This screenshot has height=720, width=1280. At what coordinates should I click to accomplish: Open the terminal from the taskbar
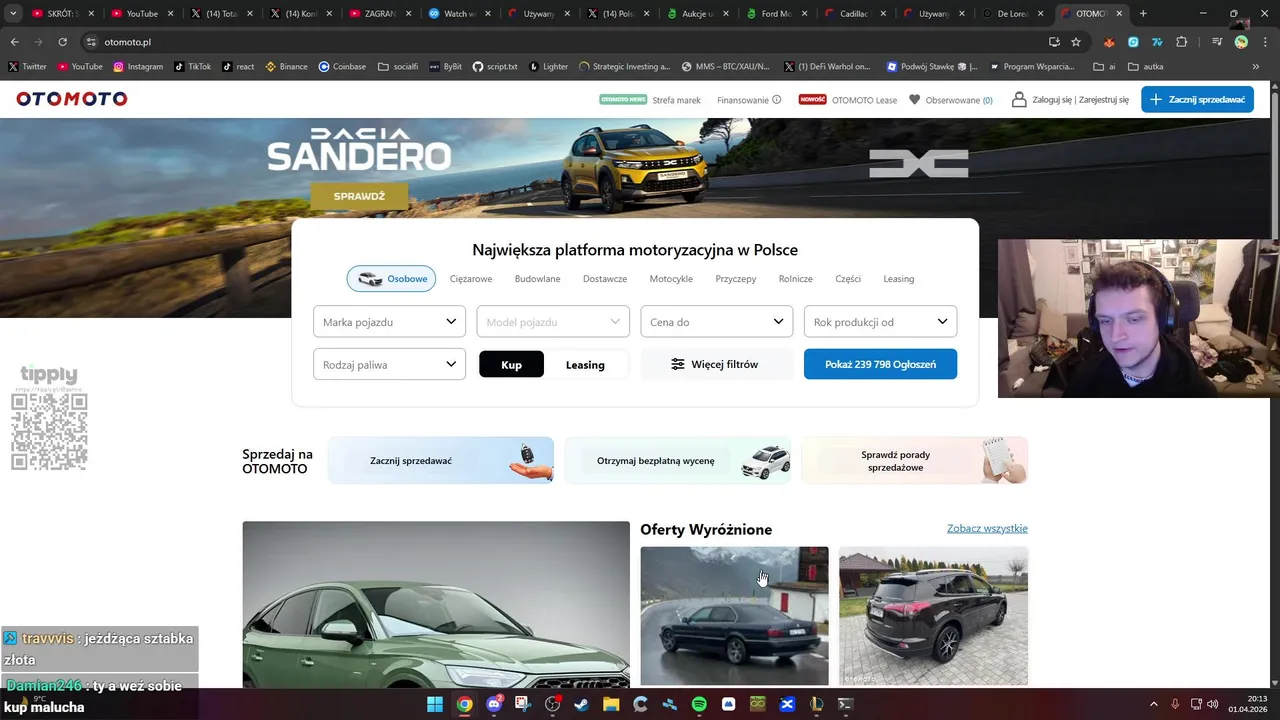[x=845, y=704]
